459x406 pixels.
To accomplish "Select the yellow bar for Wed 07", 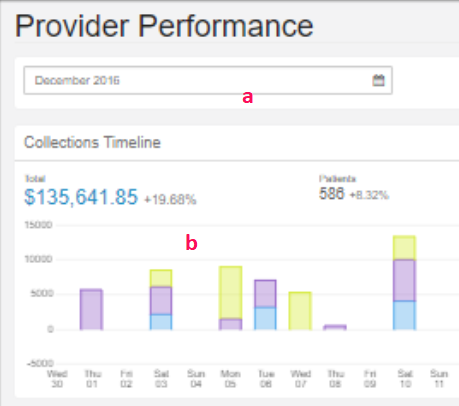I will click(300, 311).
